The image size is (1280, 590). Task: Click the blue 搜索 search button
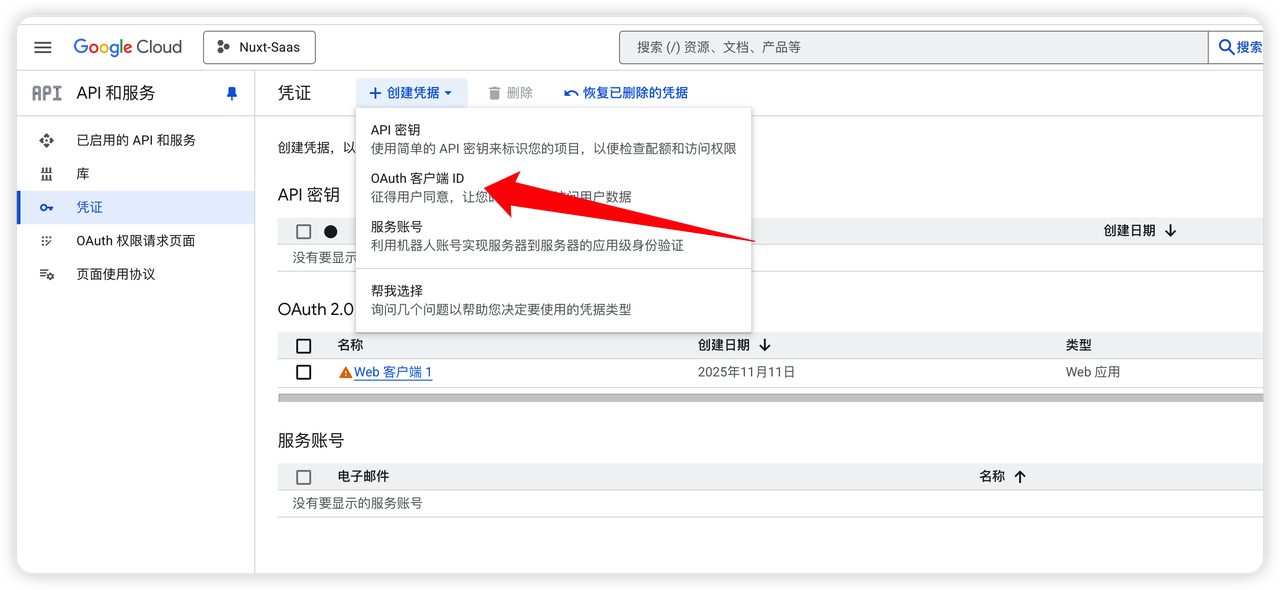(1238, 47)
